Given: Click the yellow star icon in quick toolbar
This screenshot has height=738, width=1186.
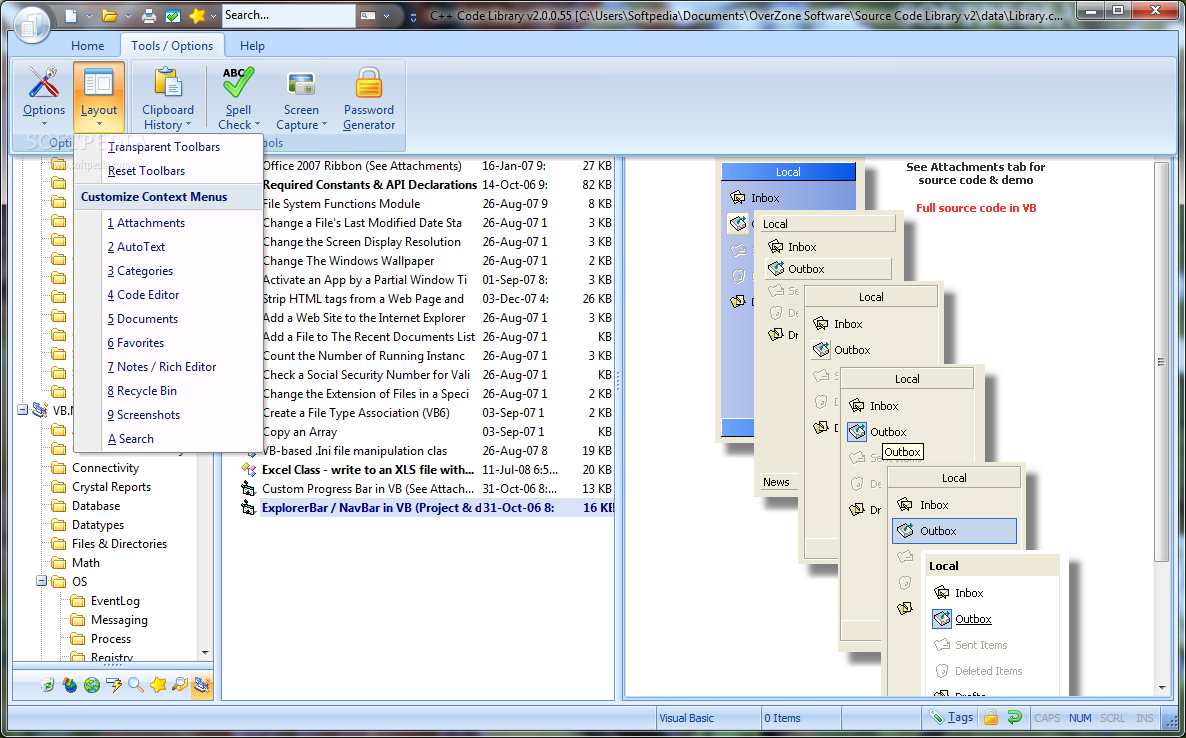Looking at the screenshot, I should tap(197, 15).
